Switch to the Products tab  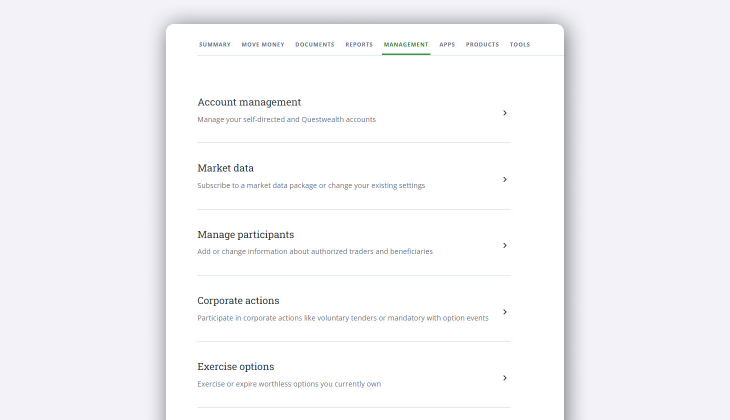click(x=482, y=45)
